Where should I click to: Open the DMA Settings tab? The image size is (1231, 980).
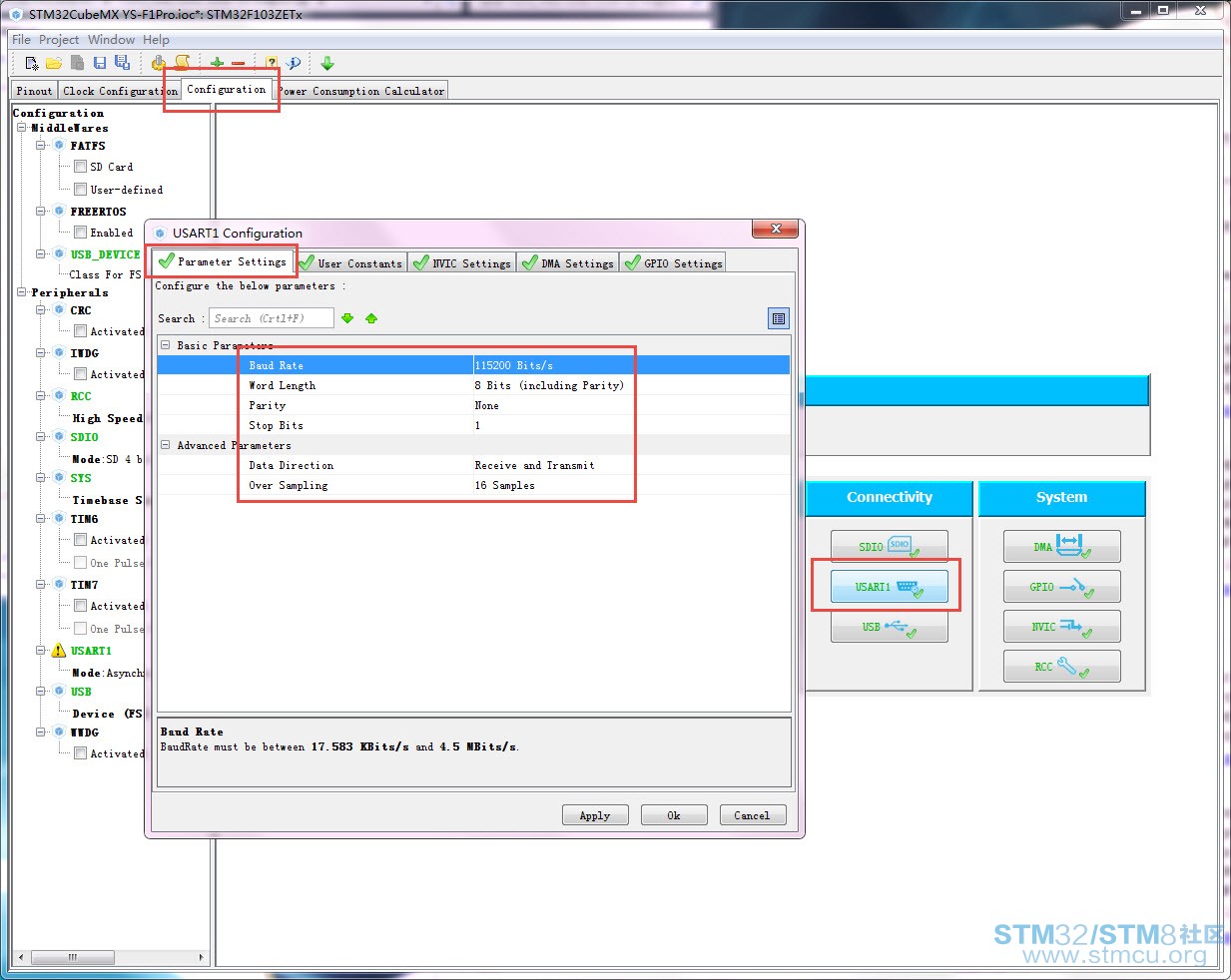pyautogui.click(x=568, y=263)
